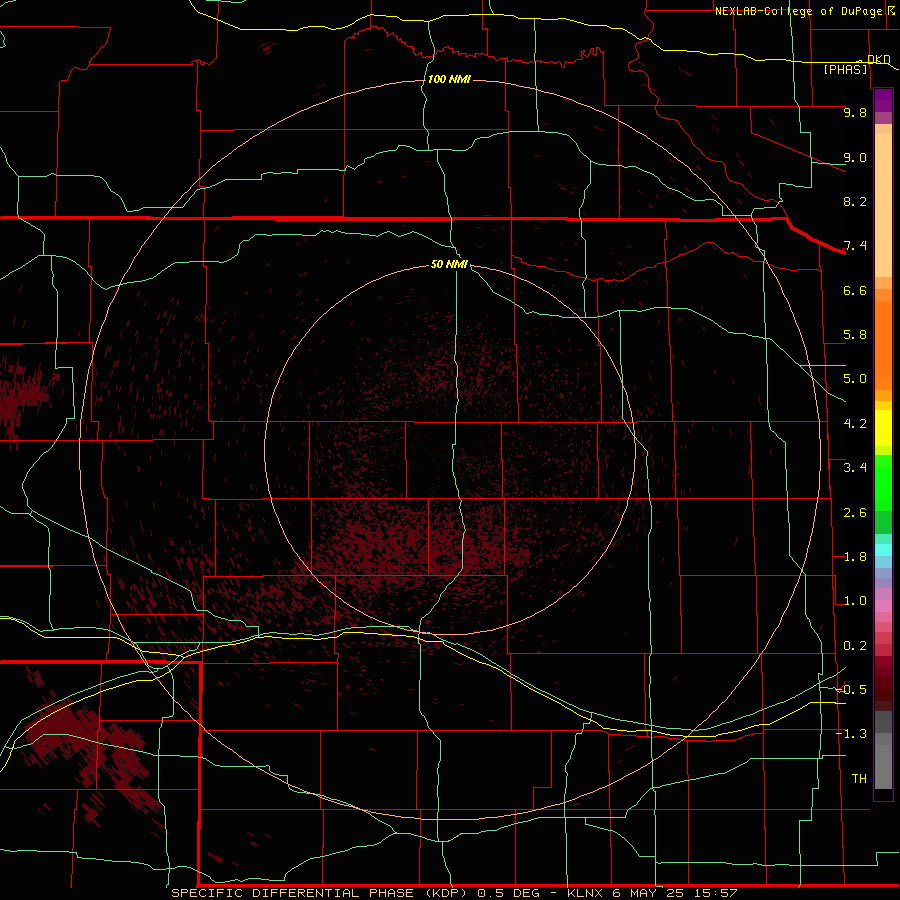Click the 100 NMI range ring label
The height and width of the screenshot is (900, 900).
tap(449, 79)
